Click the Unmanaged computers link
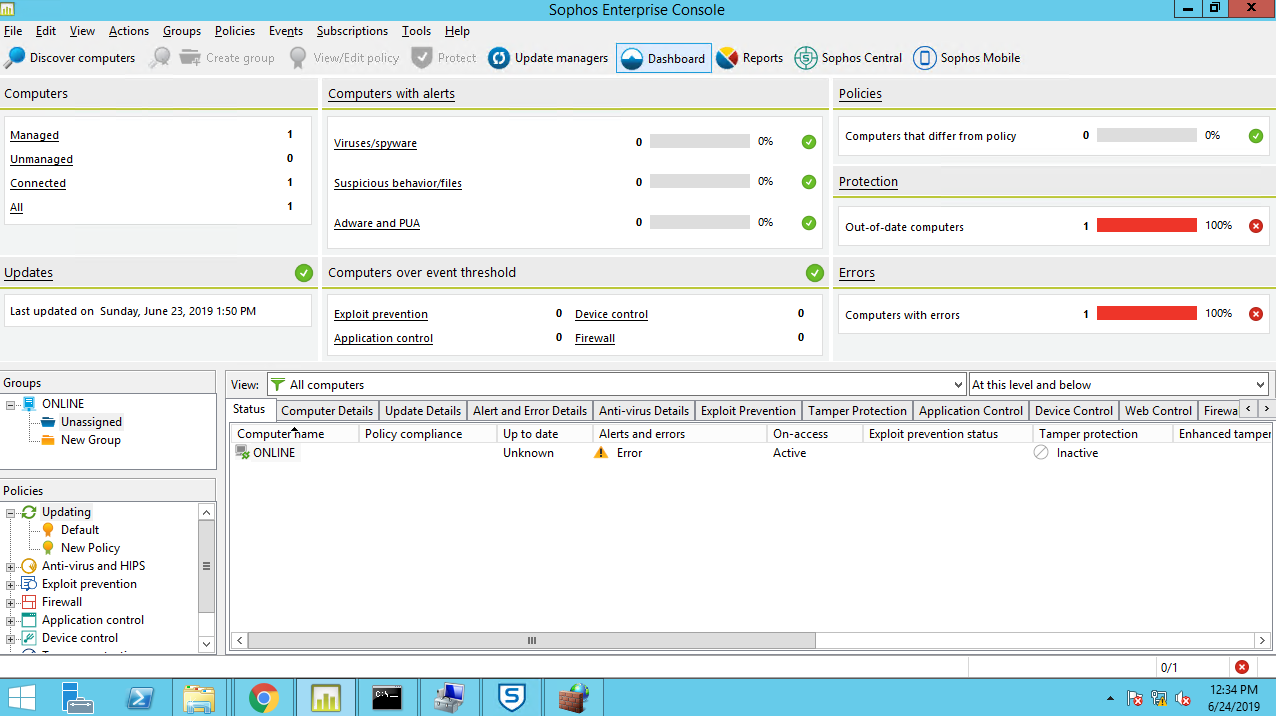This screenshot has height=716, width=1276. [x=42, y=159]
